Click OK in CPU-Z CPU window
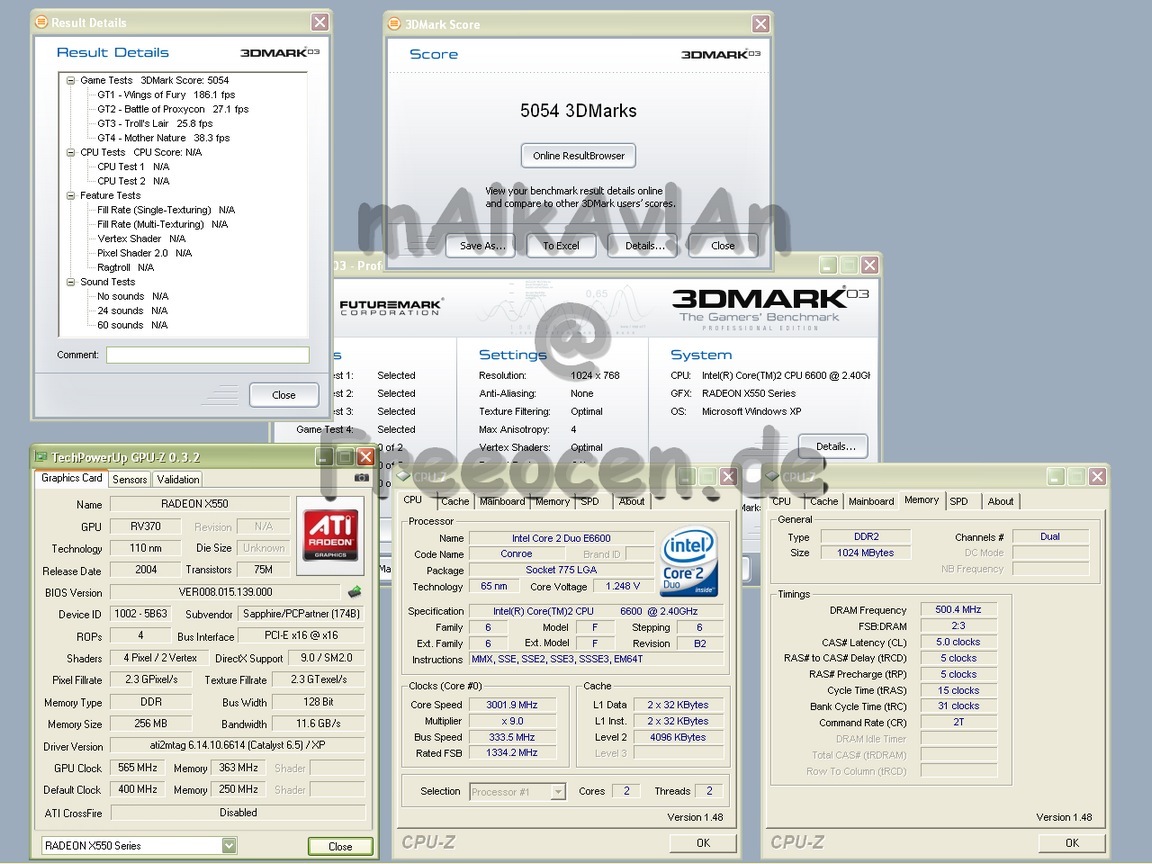This screenshot has height=864, width=1152. [703, 843]
